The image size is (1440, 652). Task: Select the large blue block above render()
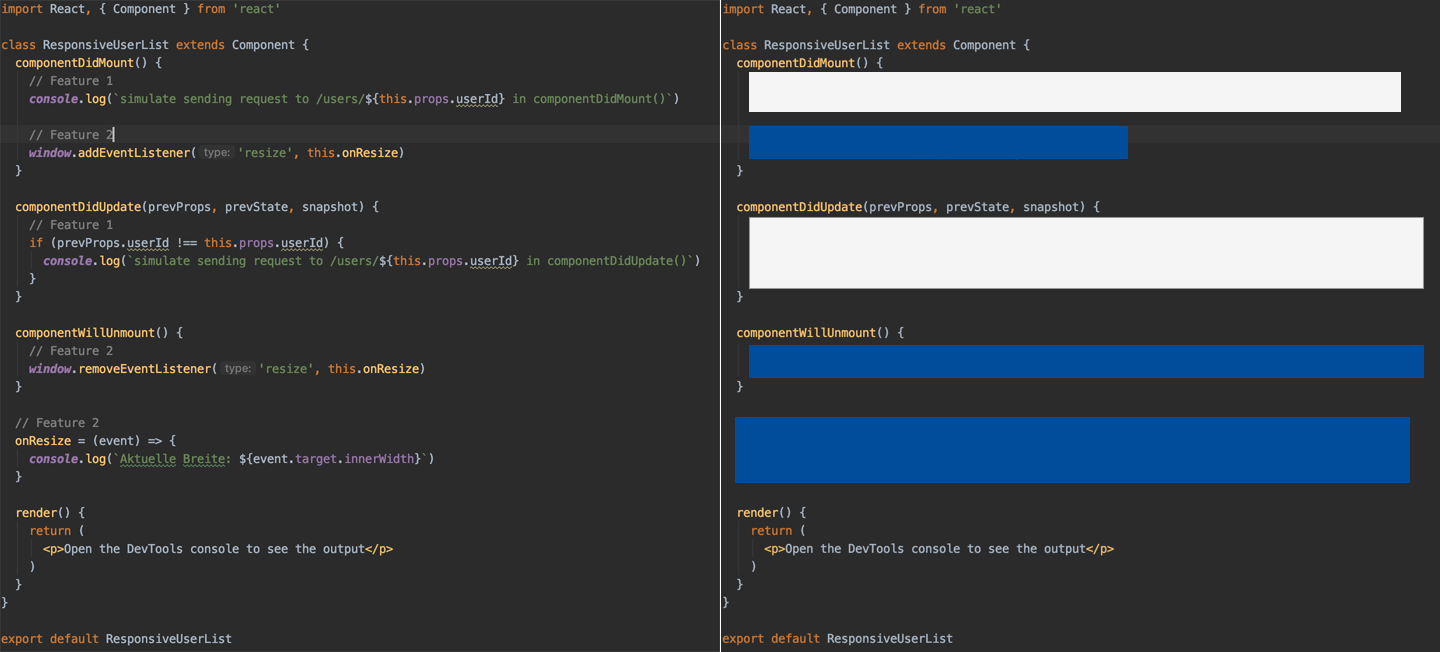click(1072, 450)
